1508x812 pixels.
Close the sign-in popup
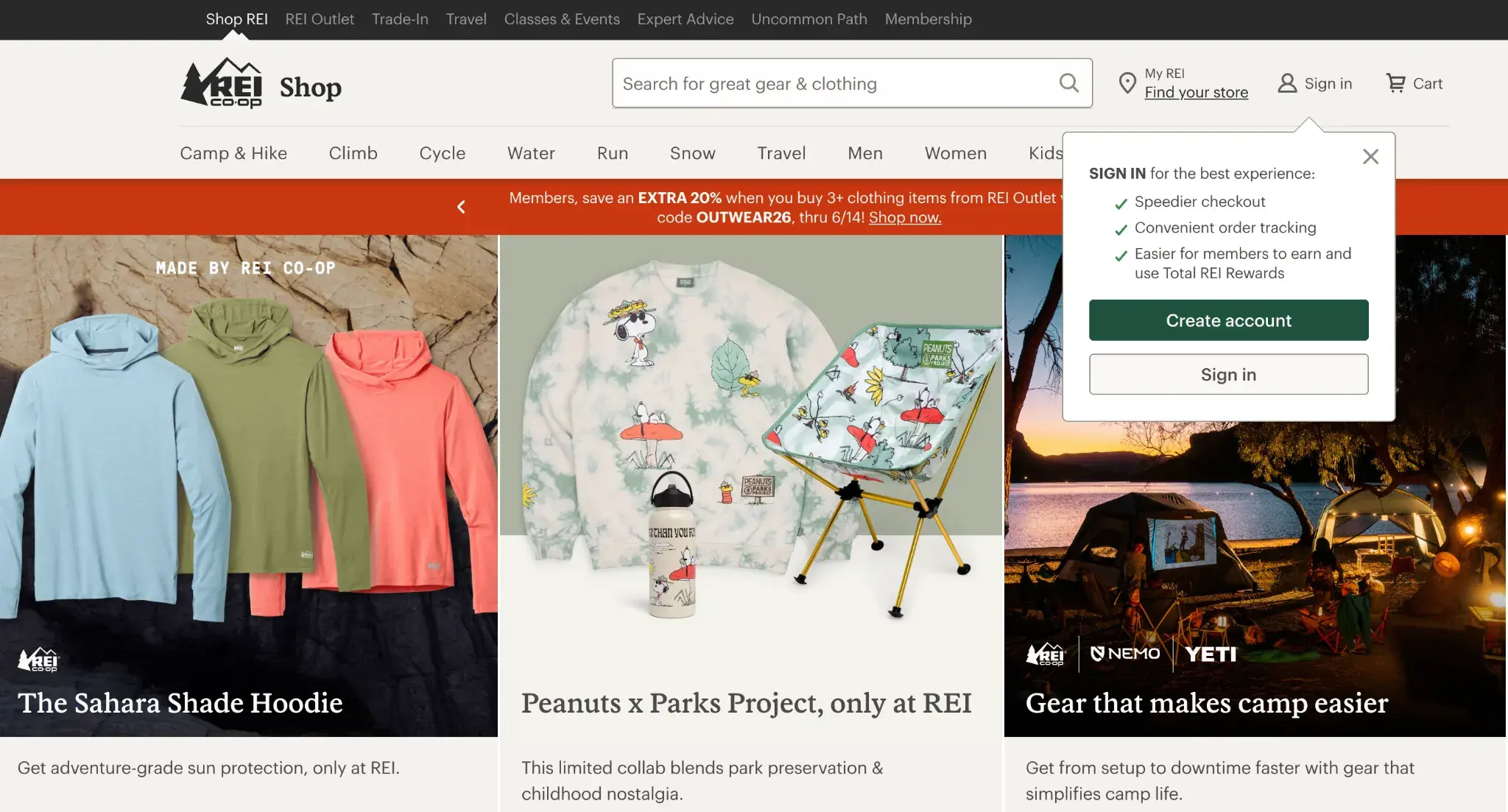click(x=1370, y=156)
